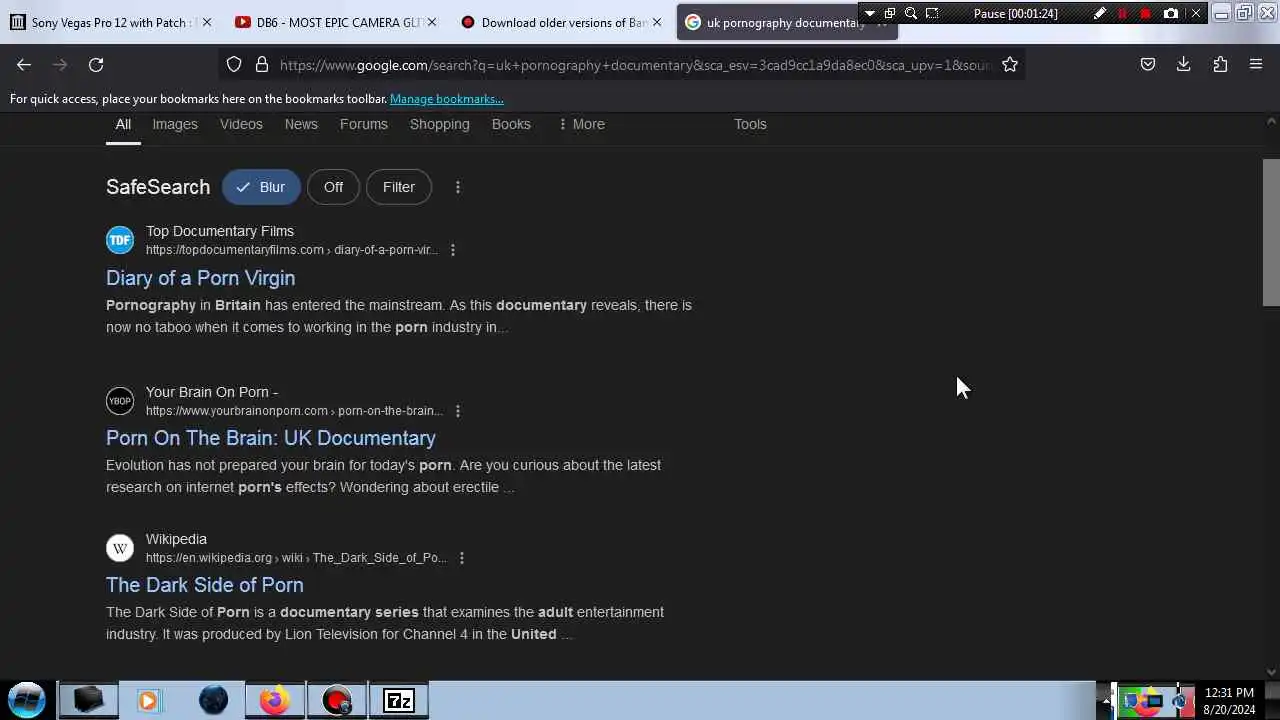The image size is (1280, 720).
Task: Turn SafeSearch Off
Action: (x=333, y=187)
